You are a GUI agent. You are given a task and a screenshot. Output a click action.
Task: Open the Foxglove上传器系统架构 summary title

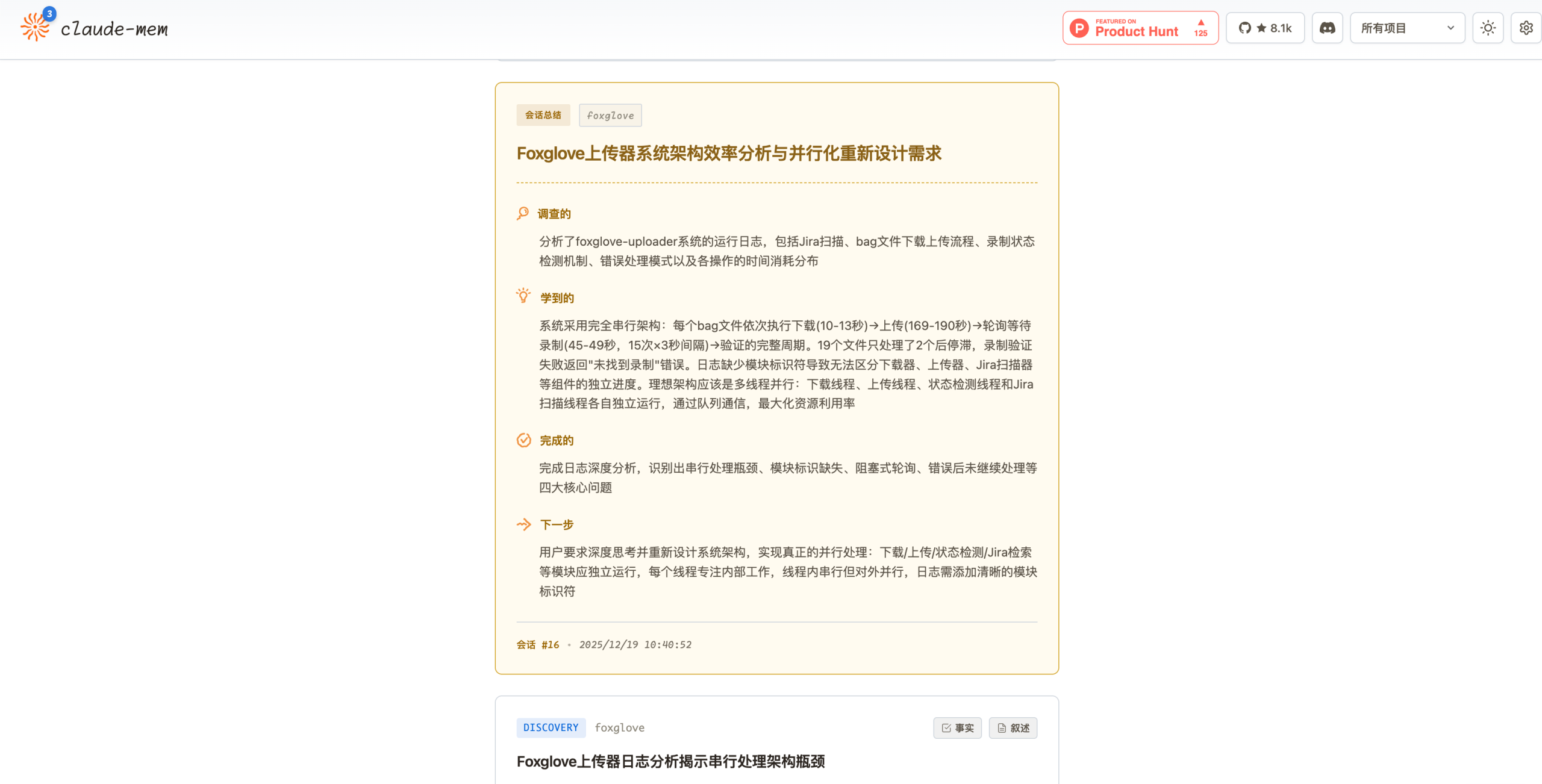tap(729, 154)
